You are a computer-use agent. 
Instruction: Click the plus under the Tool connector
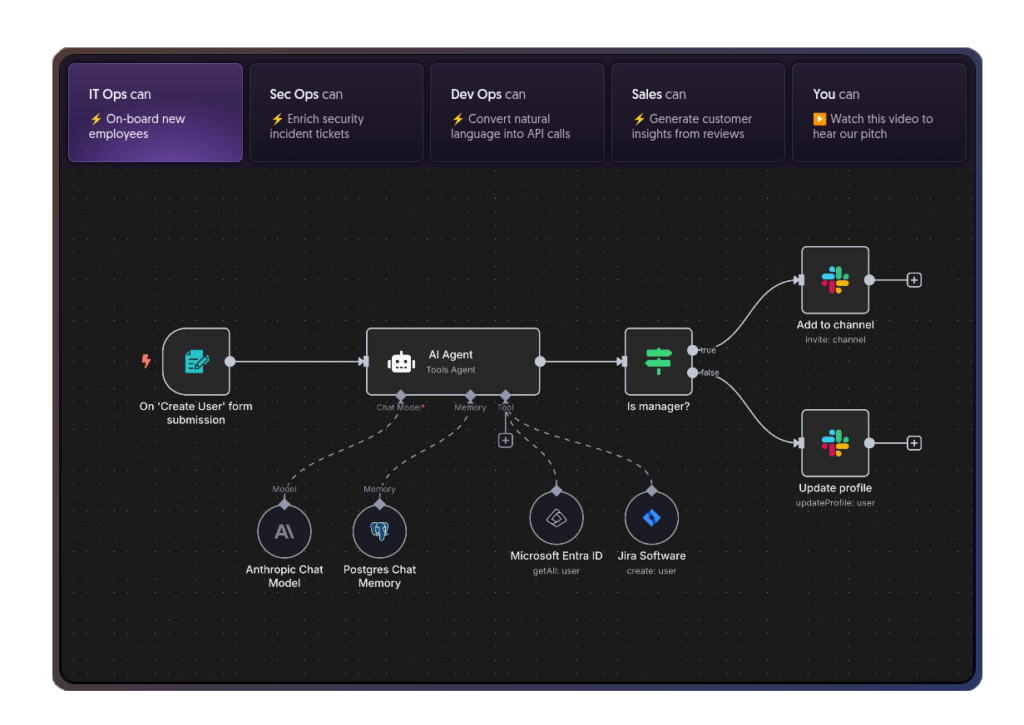505,439
